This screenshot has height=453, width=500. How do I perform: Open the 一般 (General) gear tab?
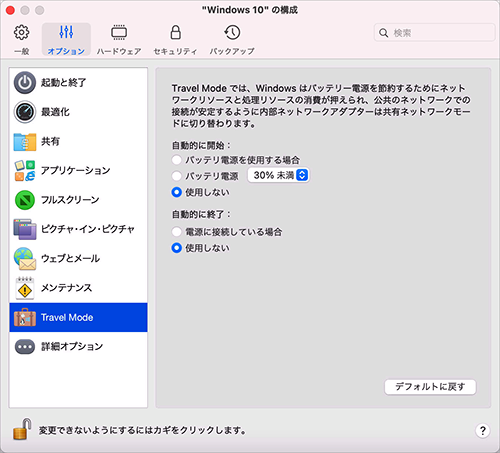coord(21,39)
